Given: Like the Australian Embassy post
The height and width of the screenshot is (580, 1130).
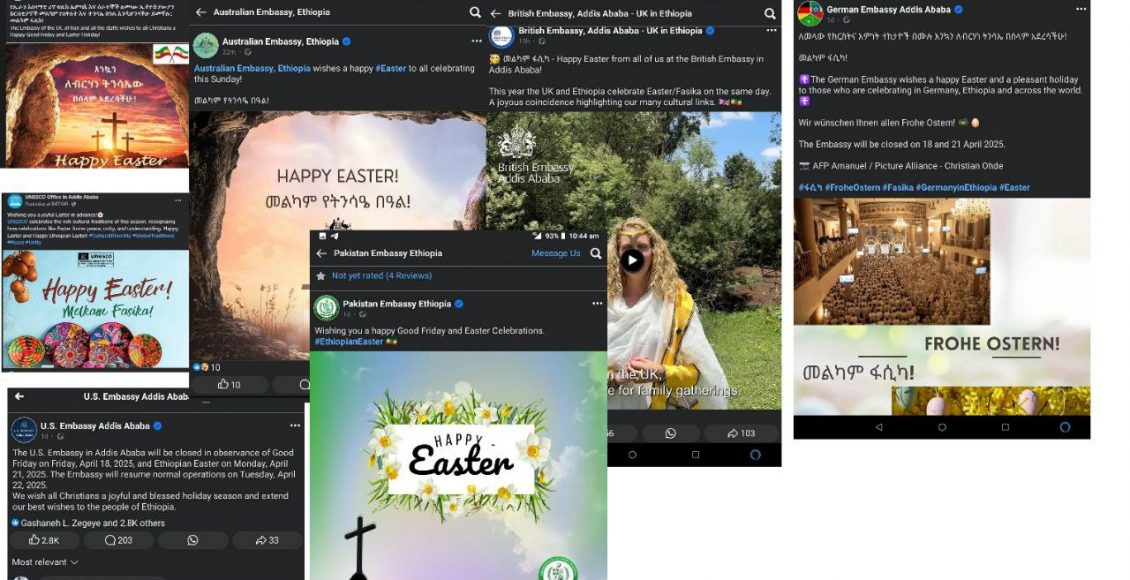Looking at the screenshot, I should (x=228, y=384).
